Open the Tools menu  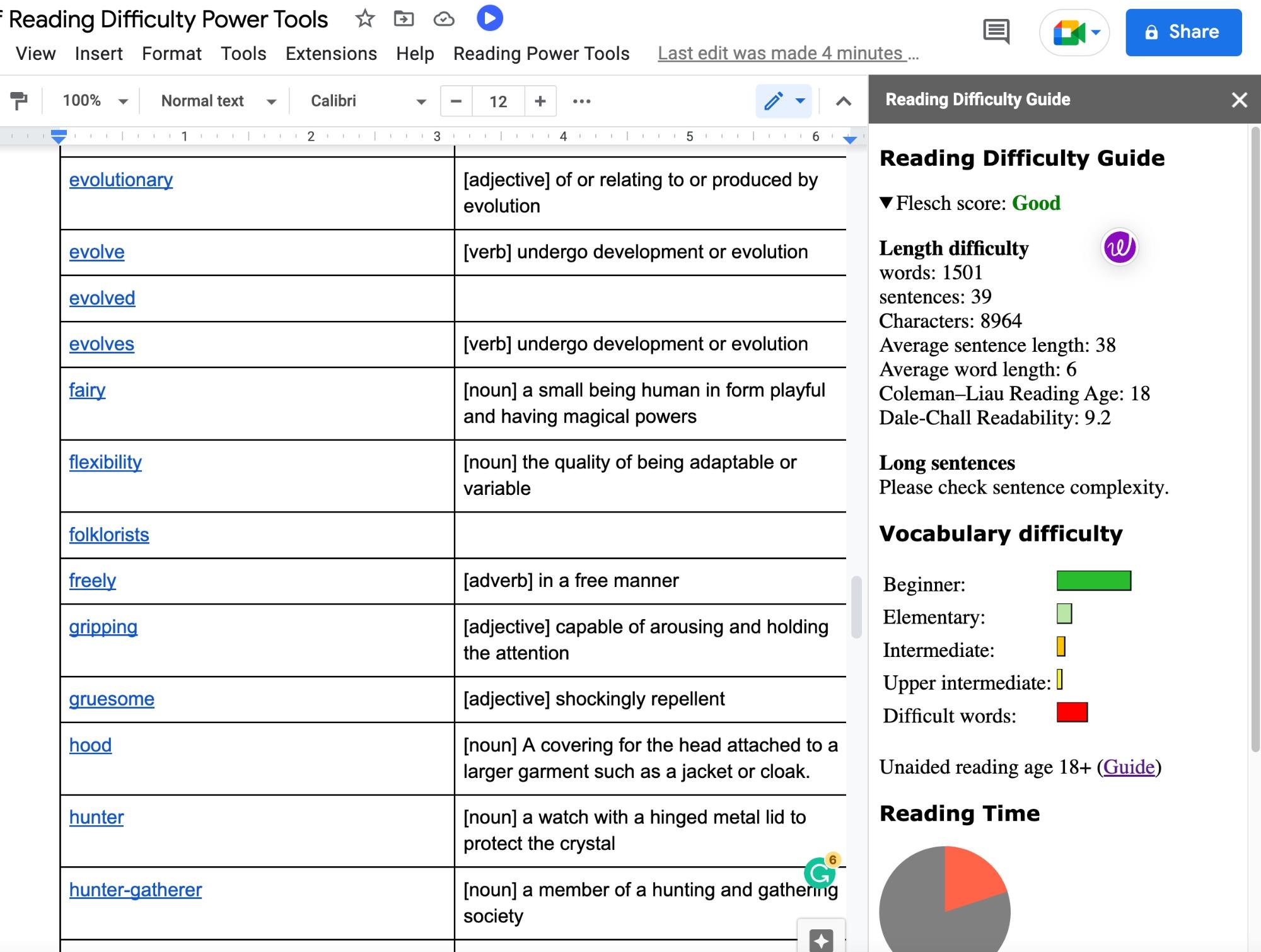243,54
